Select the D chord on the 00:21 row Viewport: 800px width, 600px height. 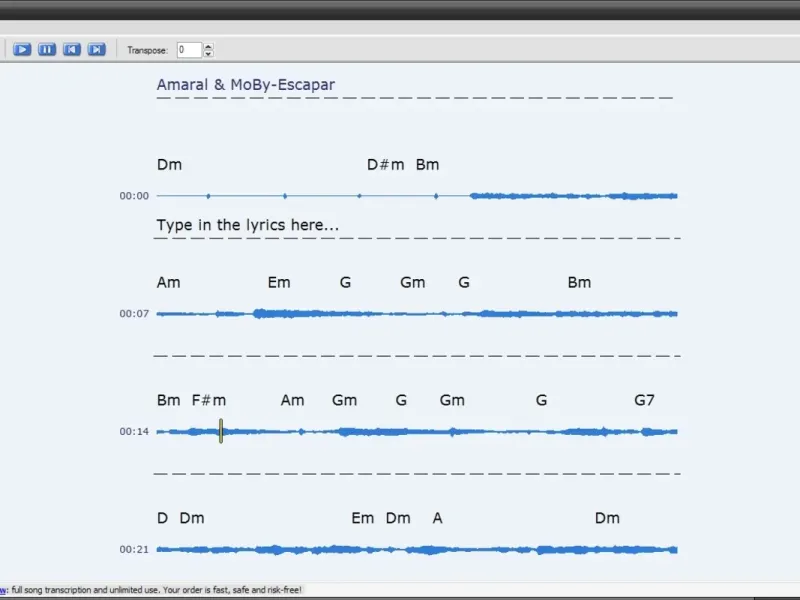(162, 518)
